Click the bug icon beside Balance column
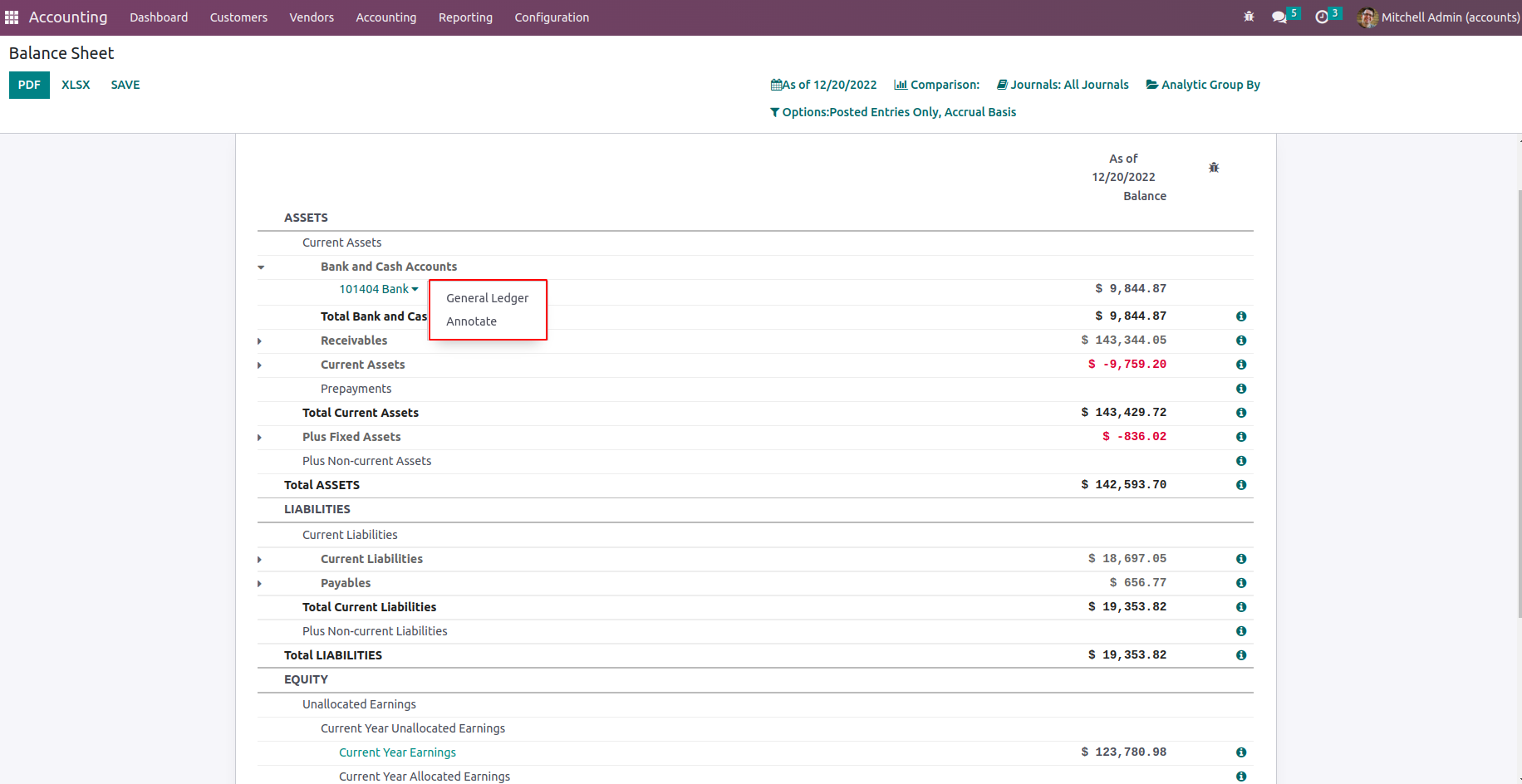The height and width of the screenshot is (784, 1522). (x=1214, y=168)
